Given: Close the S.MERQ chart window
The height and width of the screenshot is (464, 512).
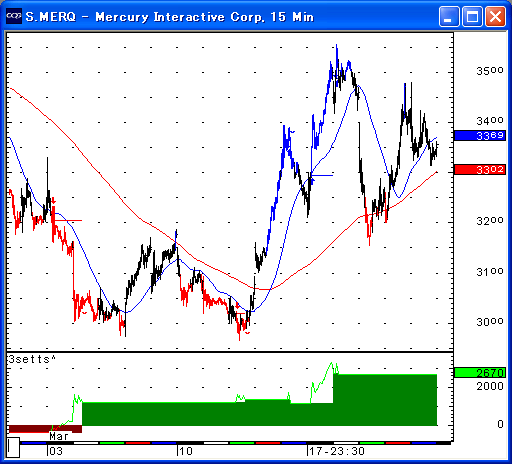Looking at the screenshot, I should pos(495,16).
